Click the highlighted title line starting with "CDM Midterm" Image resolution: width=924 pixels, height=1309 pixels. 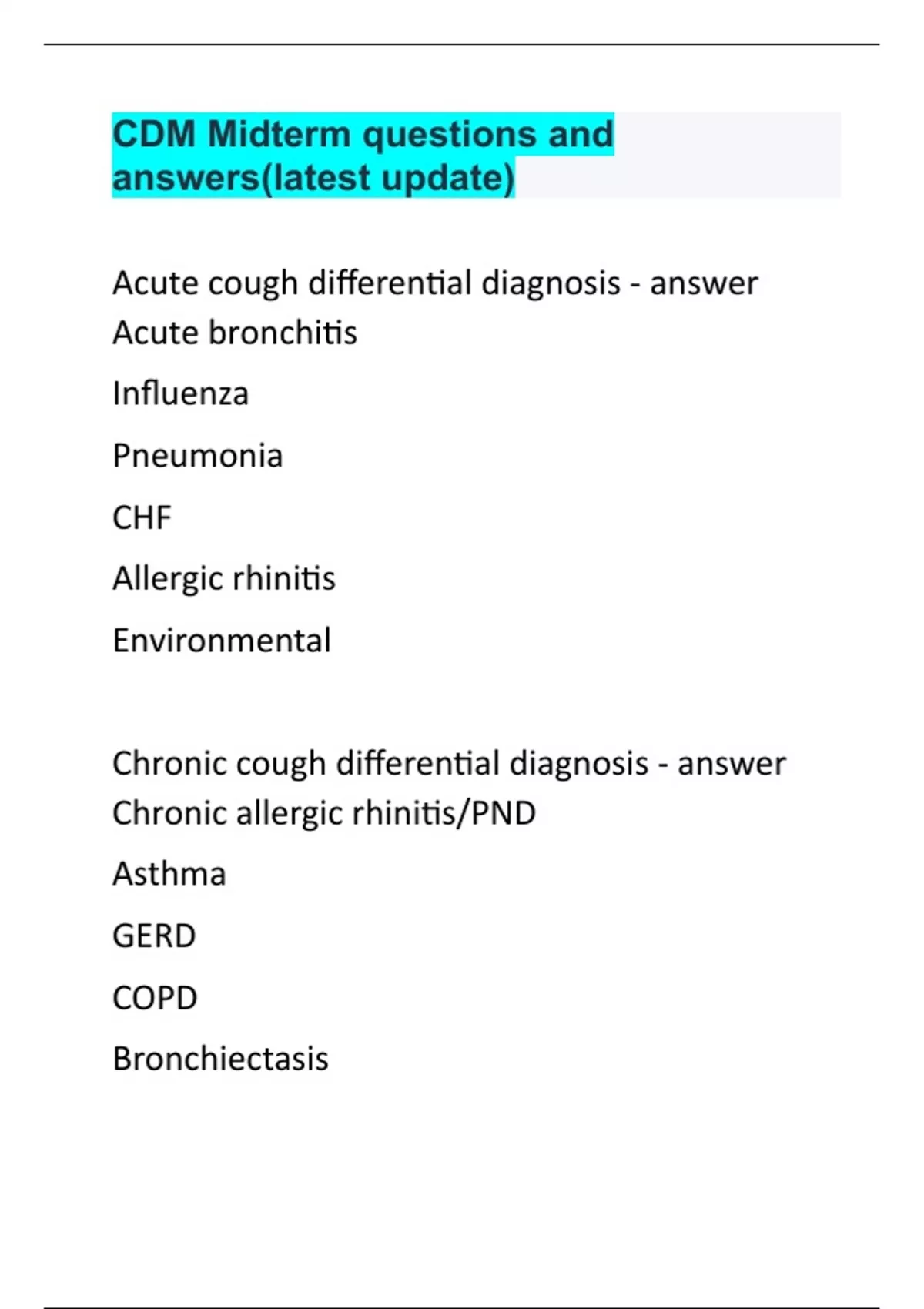click(363, 135)
